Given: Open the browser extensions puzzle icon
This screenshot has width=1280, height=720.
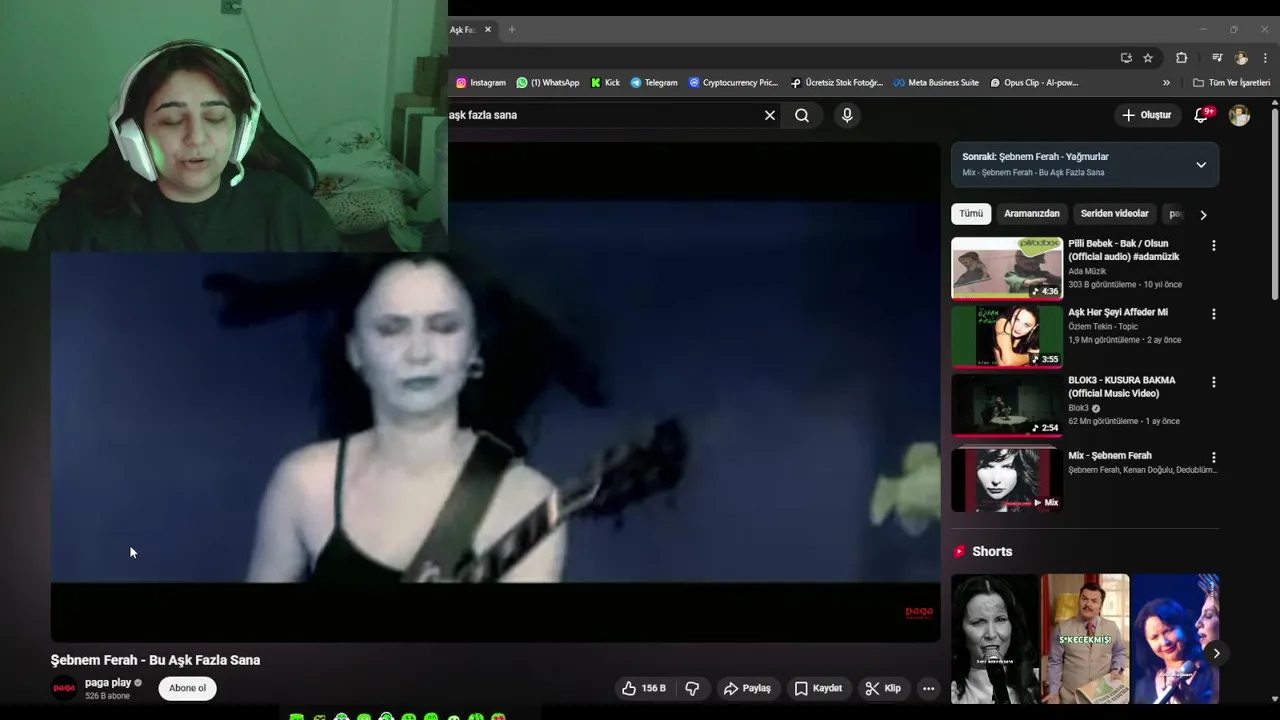Looking at the screenshot, I should click(1181, 58).
